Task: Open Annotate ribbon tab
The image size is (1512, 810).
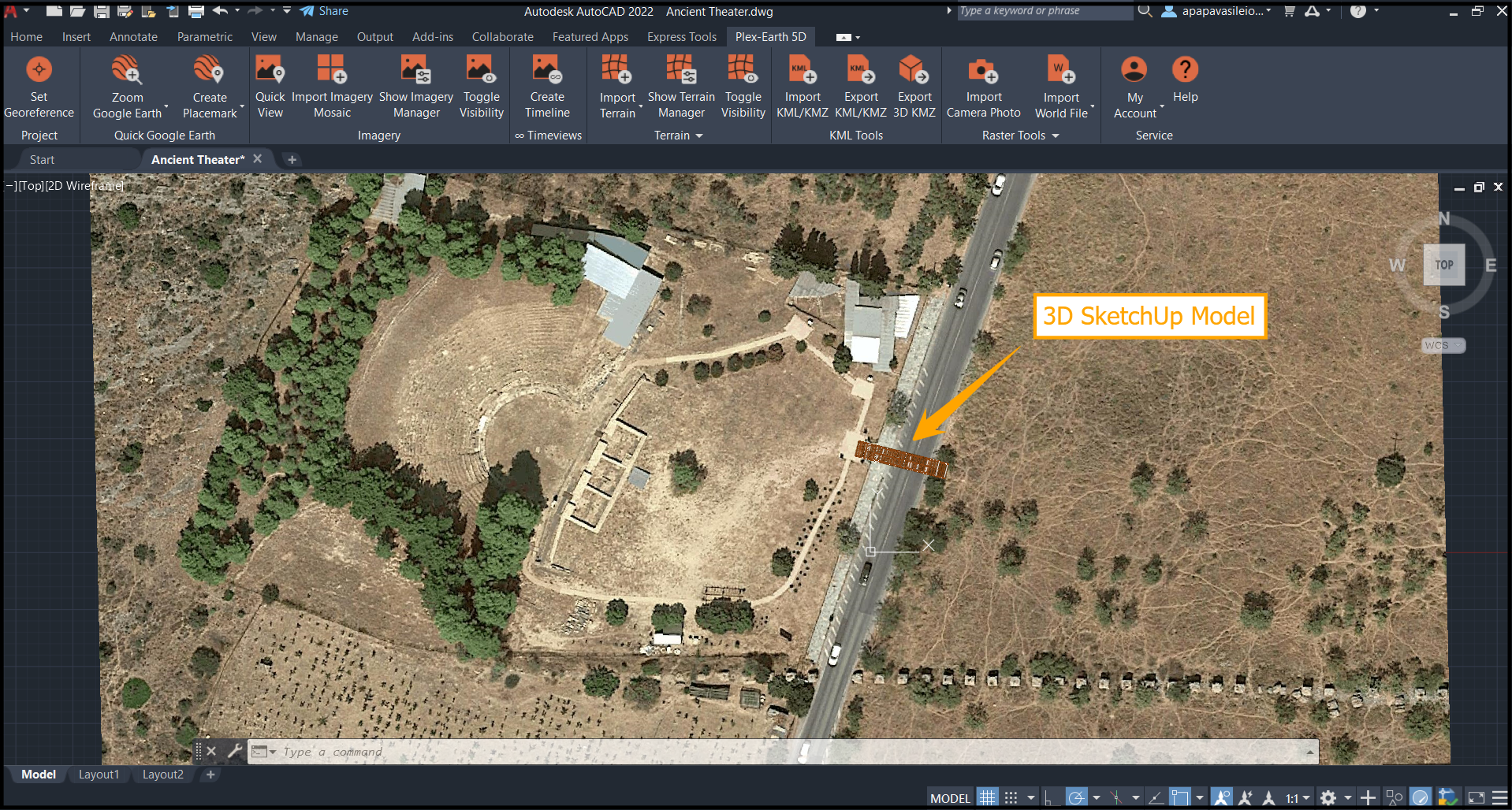Action: [133, 37]
